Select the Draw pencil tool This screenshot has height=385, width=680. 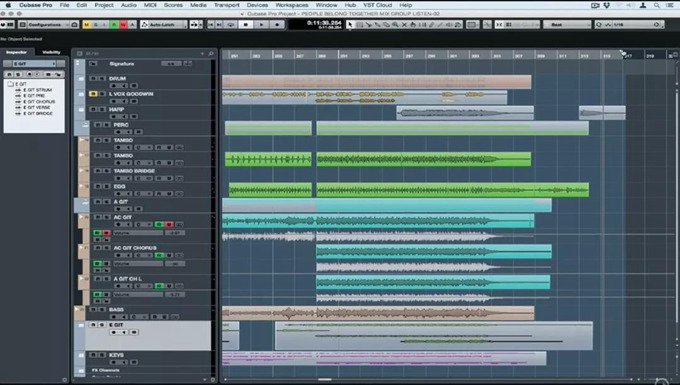click(x=431, y=25)
